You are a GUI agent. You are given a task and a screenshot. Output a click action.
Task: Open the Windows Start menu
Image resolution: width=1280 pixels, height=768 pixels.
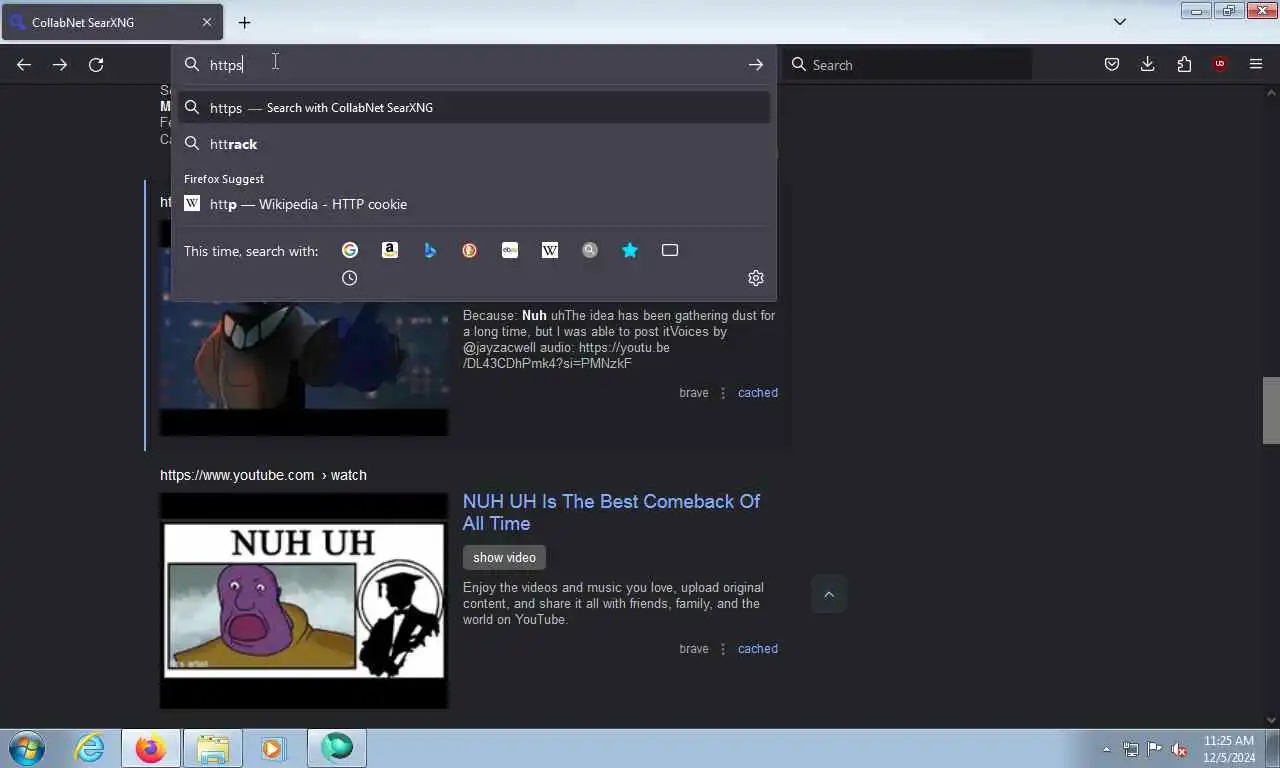27,748
